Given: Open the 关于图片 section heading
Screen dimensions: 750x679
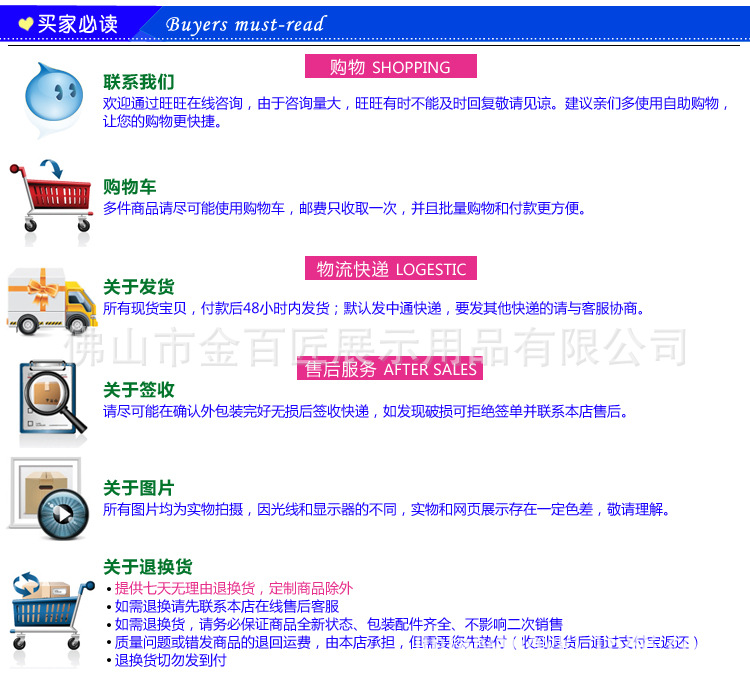Looking at the screenshot, I should (139, 488).
